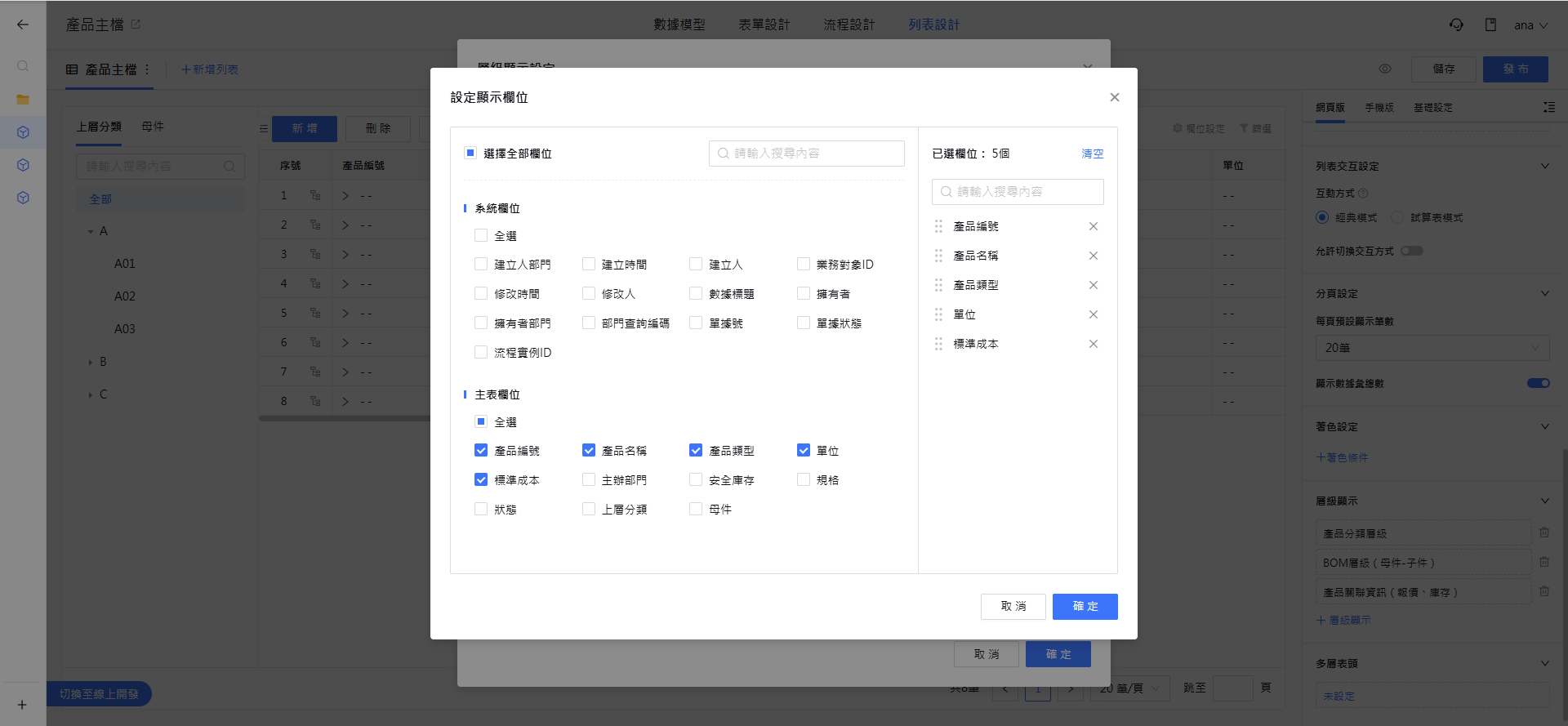Collapse tree node A
Viewport: 1568px width, 726px height.
[x=91, y=231]
